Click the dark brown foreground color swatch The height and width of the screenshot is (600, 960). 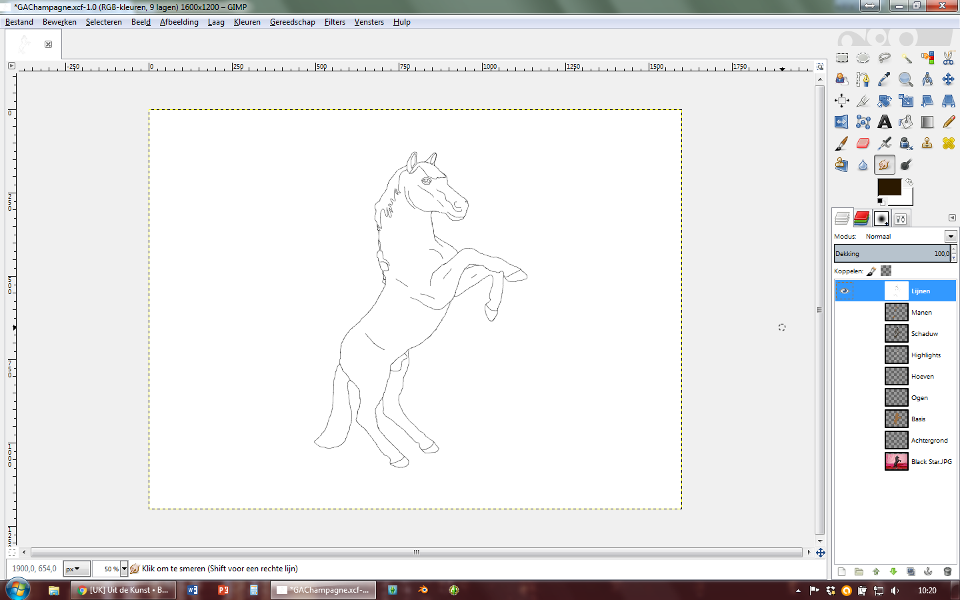coord(888,187)
